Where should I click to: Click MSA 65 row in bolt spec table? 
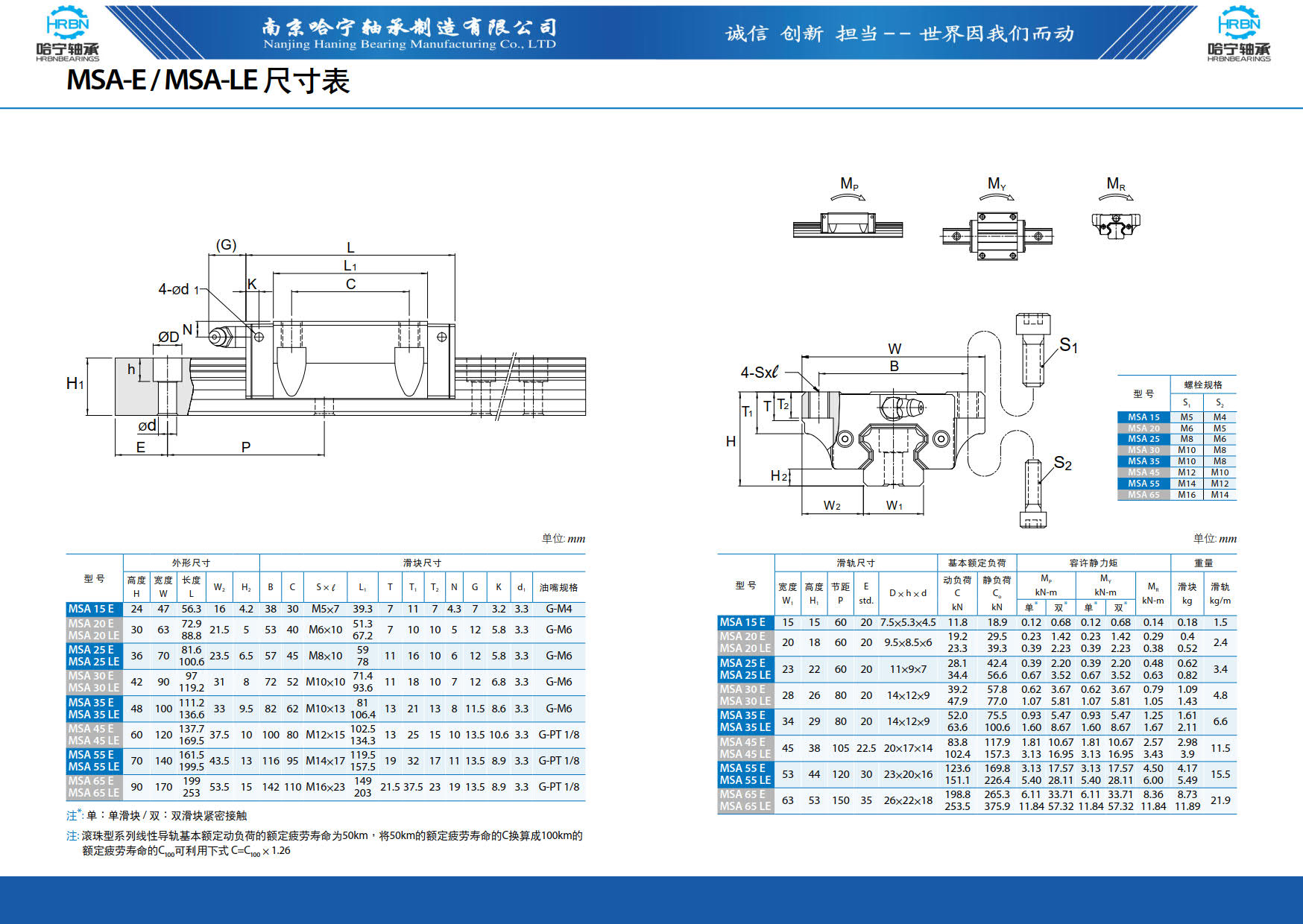click(x=1177, y=495)
